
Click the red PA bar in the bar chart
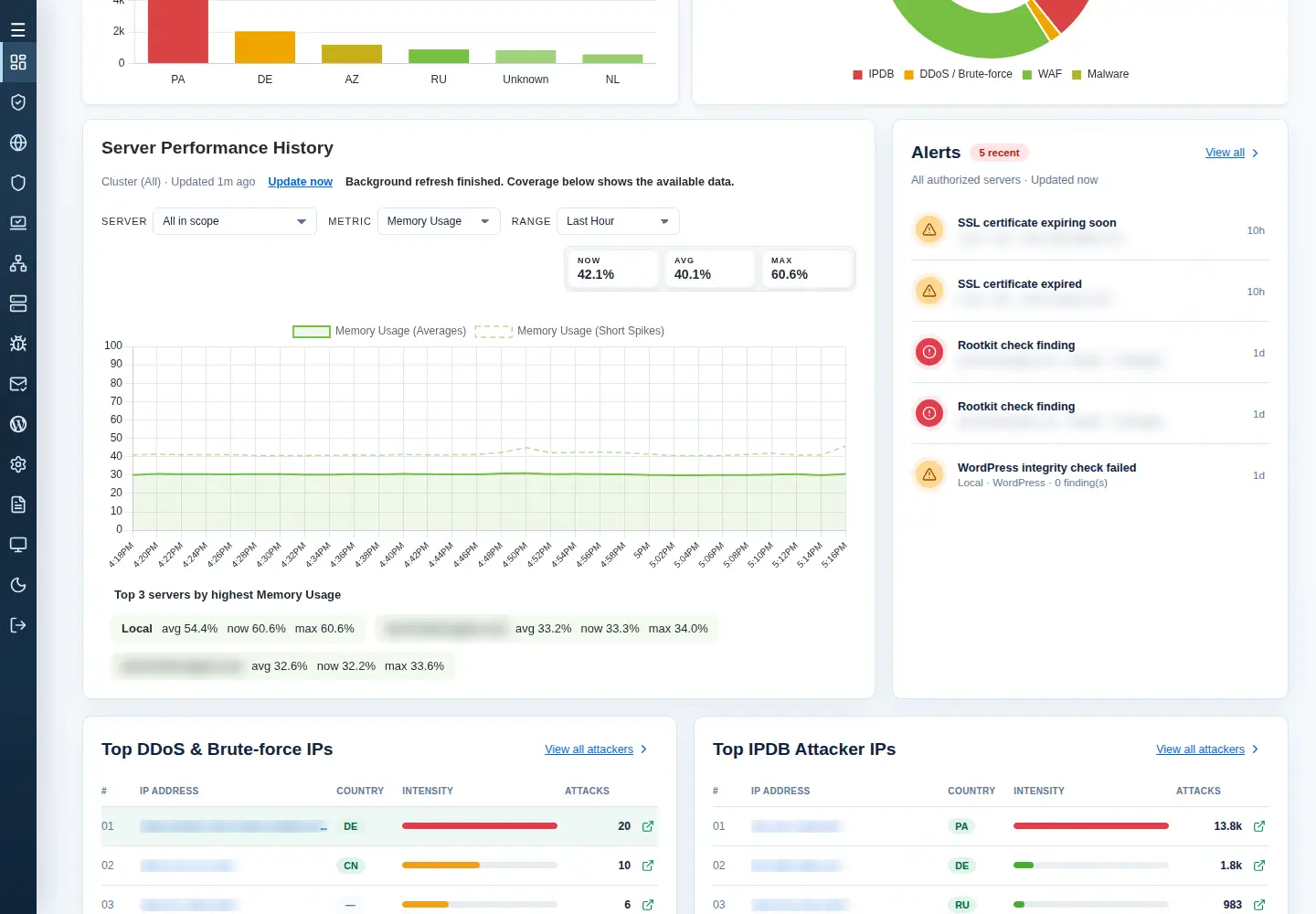(178, 31)
